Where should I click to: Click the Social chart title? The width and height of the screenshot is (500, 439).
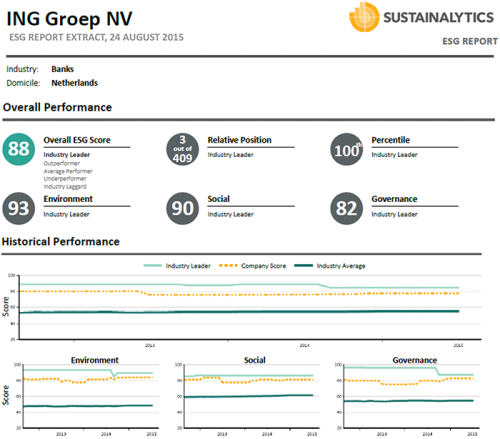pyautogui.click(x=255, y=360)
